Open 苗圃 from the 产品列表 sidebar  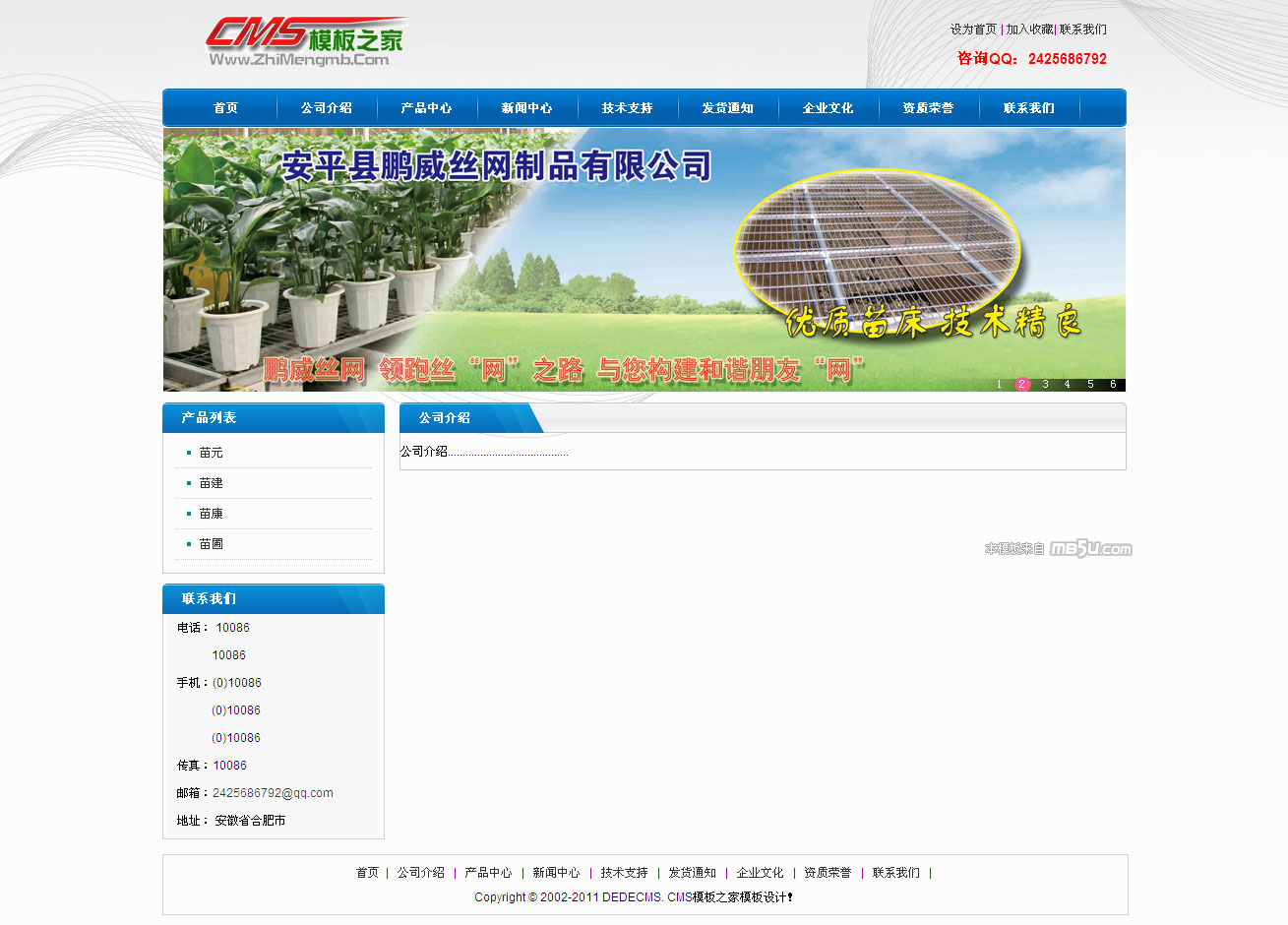(x=211, y=544)
